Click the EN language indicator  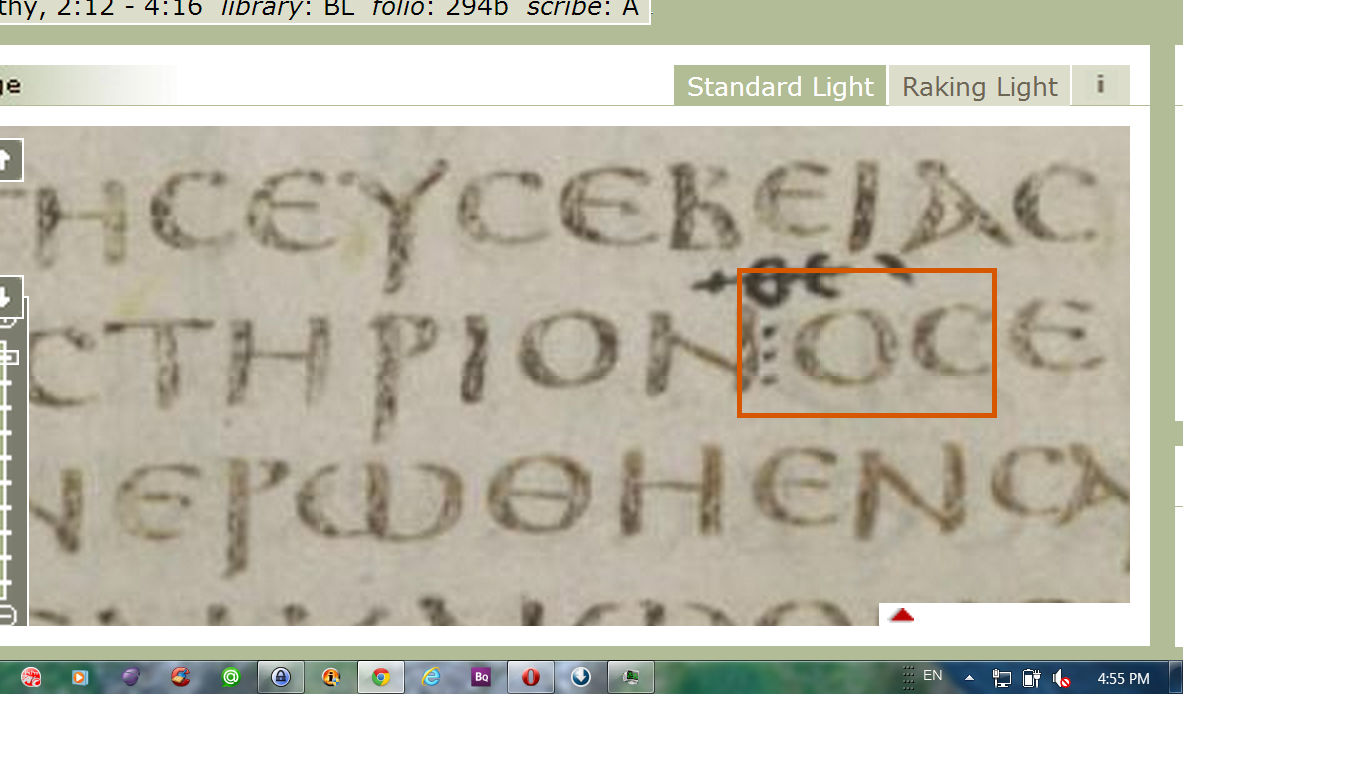932,676
